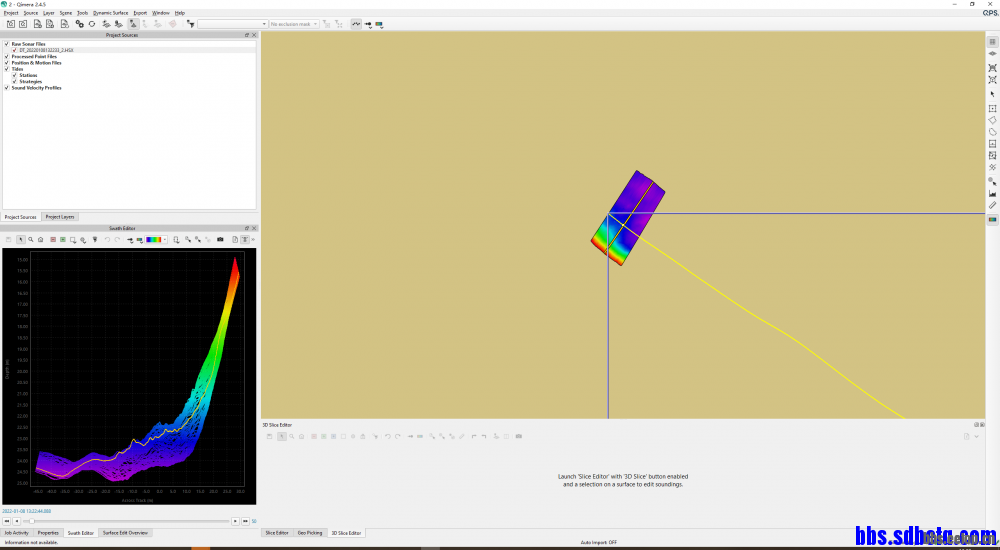Open the empty combo box in main toolbar
The height and width of the screenshot is (550, 1000).
pyautogui.click(x=231, y=23)
